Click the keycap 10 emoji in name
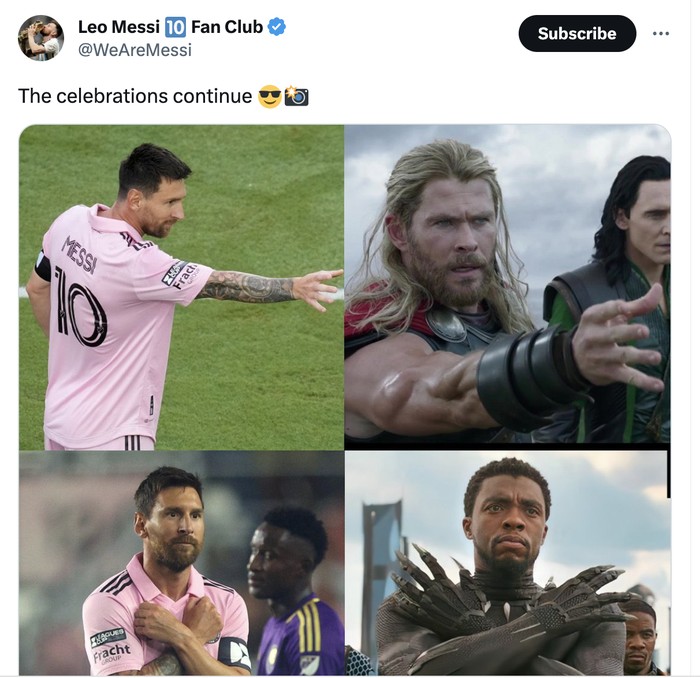The image size is (700, 678). point(175,27)
